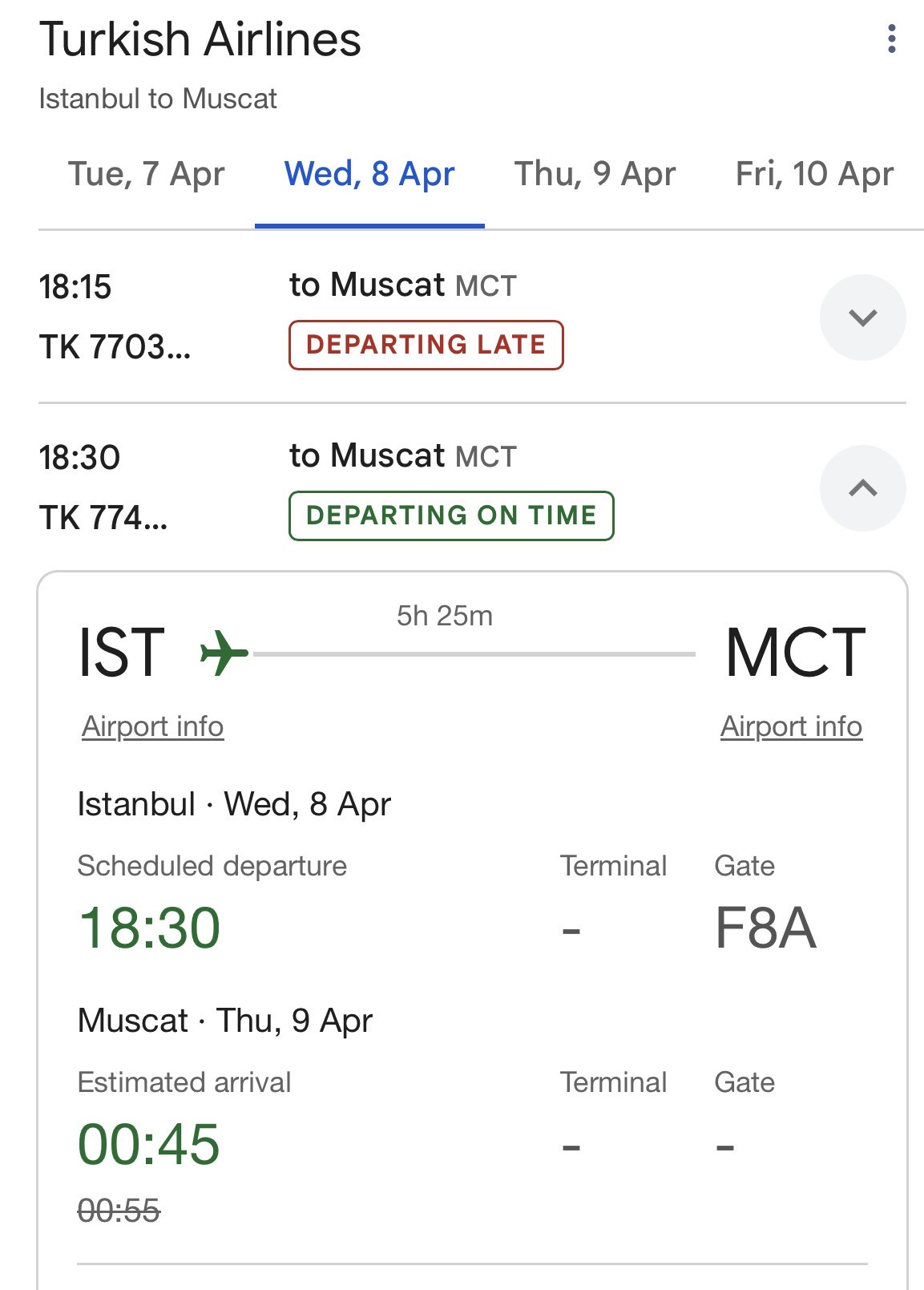Switch to the Thu, 9 Apr tab
The width and height of the screenshot is (924, 1290).
click(x=595, y=174)
